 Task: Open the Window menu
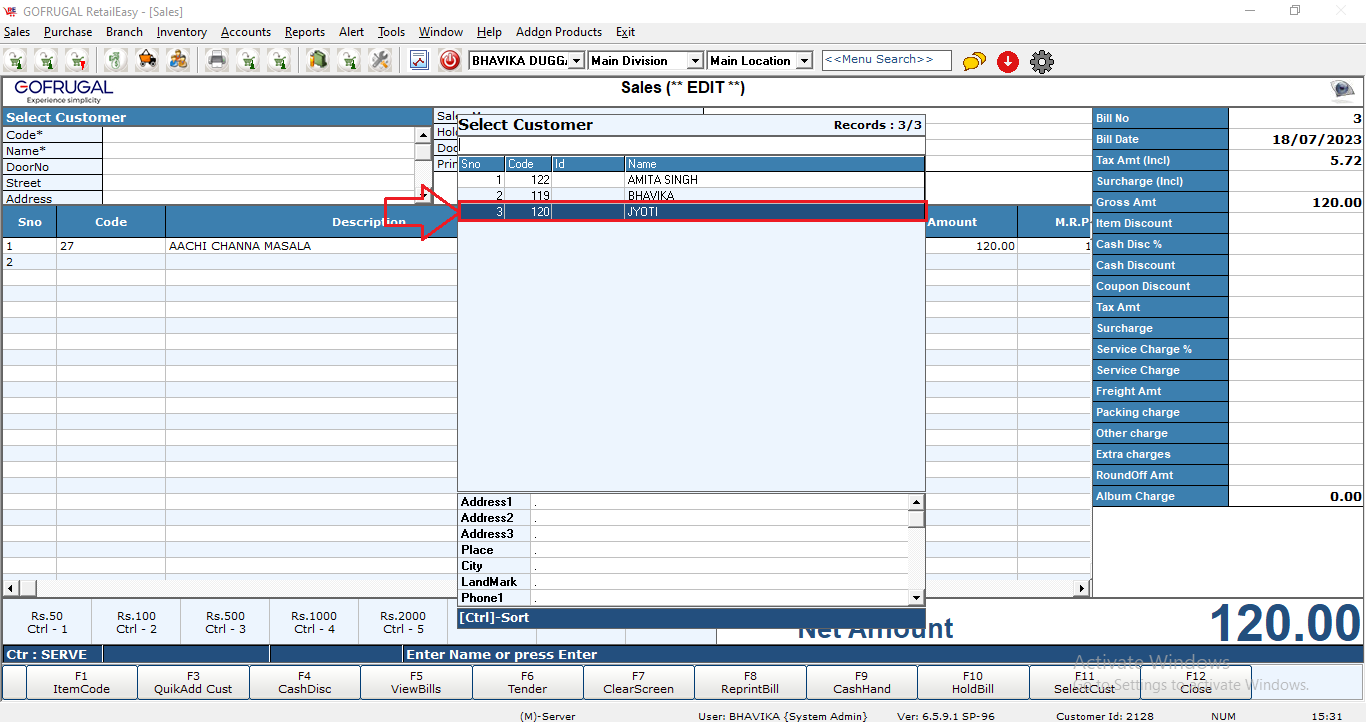441,32
